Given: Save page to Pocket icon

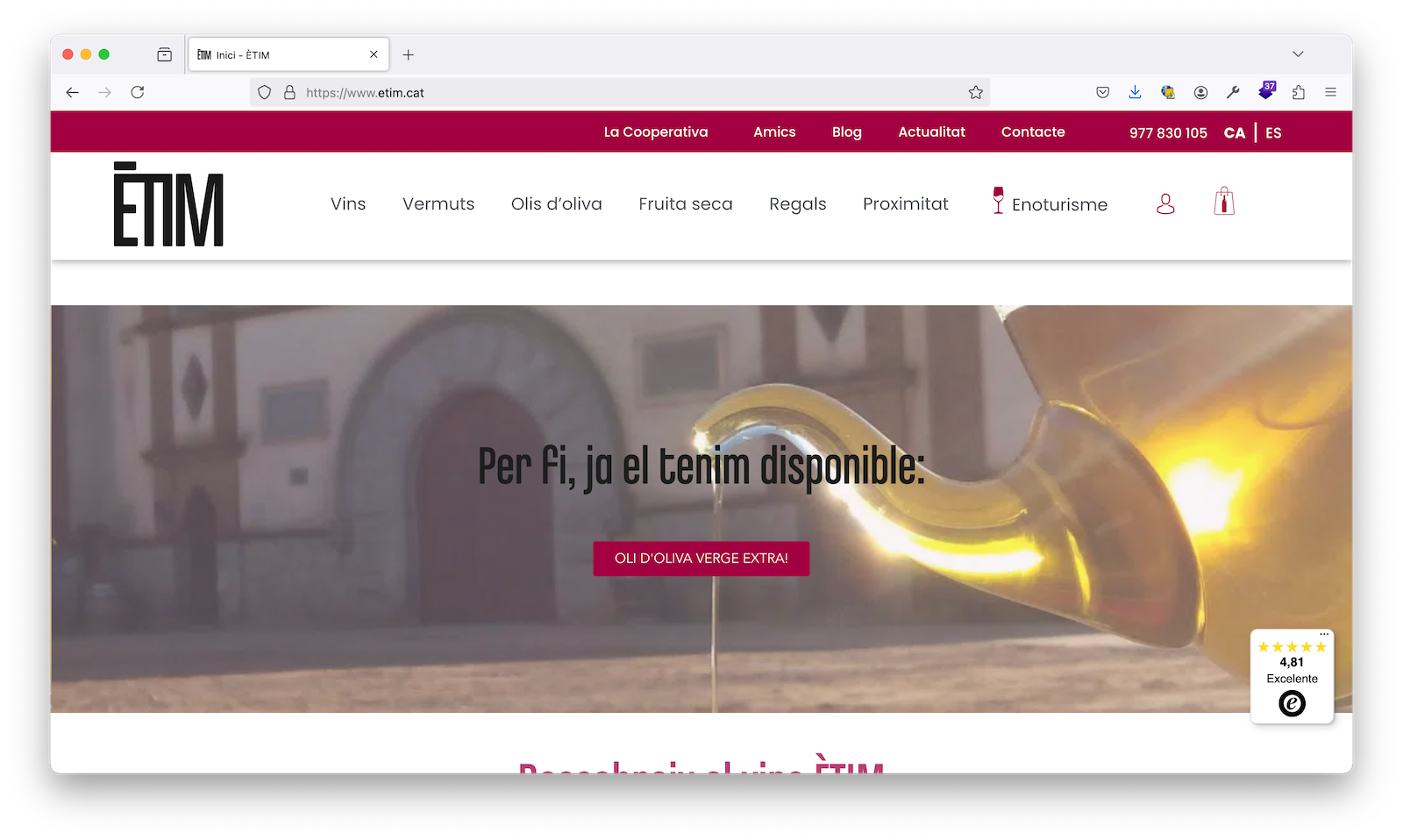Looking at the screenshot, I should click(1102, 93).
